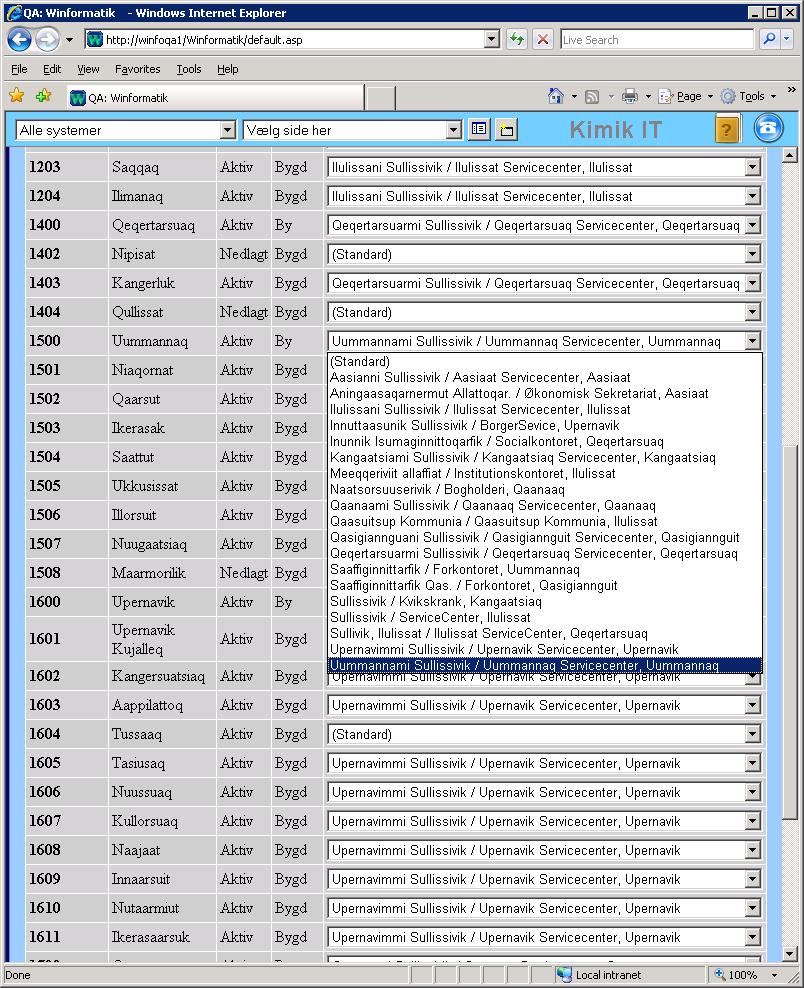Click the list view icon beside page selector
Viewport: 804px width, 988px height.
pyautogui.click(x=479, y=129)
